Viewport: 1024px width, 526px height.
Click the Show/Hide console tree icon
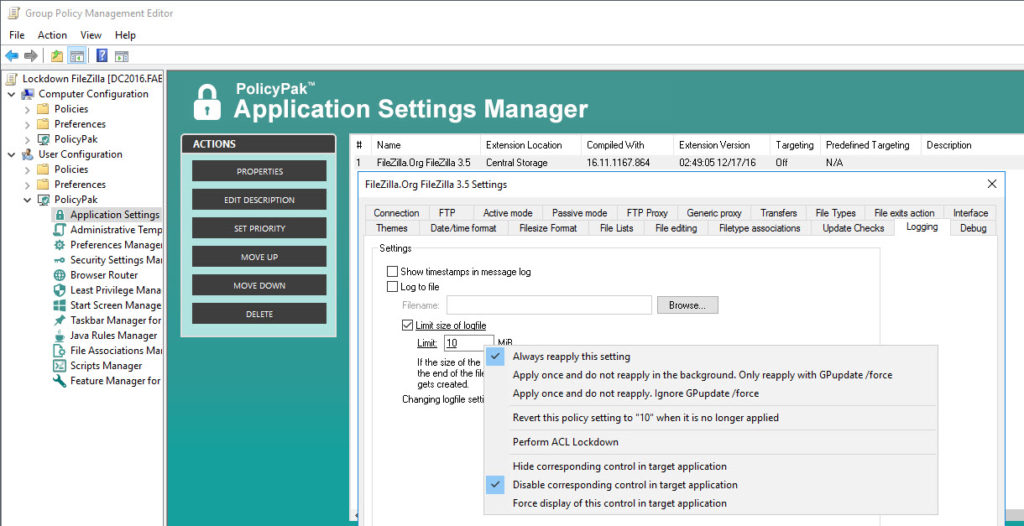pyautogui.click(x=76, y=56)
